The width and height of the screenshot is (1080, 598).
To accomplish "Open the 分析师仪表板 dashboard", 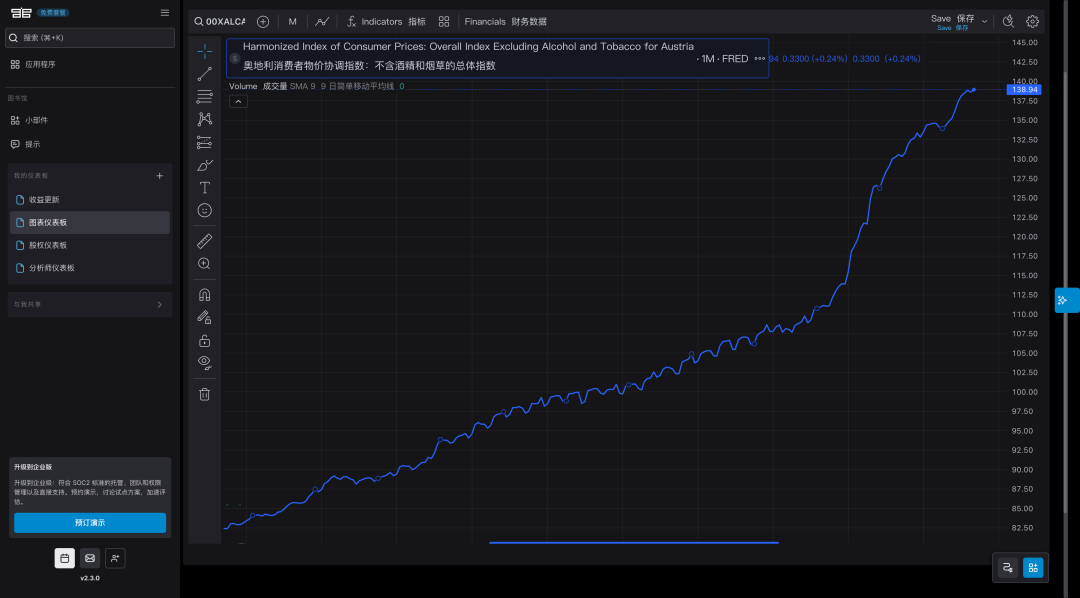I will pyautogui.click(x=90, y=268).
